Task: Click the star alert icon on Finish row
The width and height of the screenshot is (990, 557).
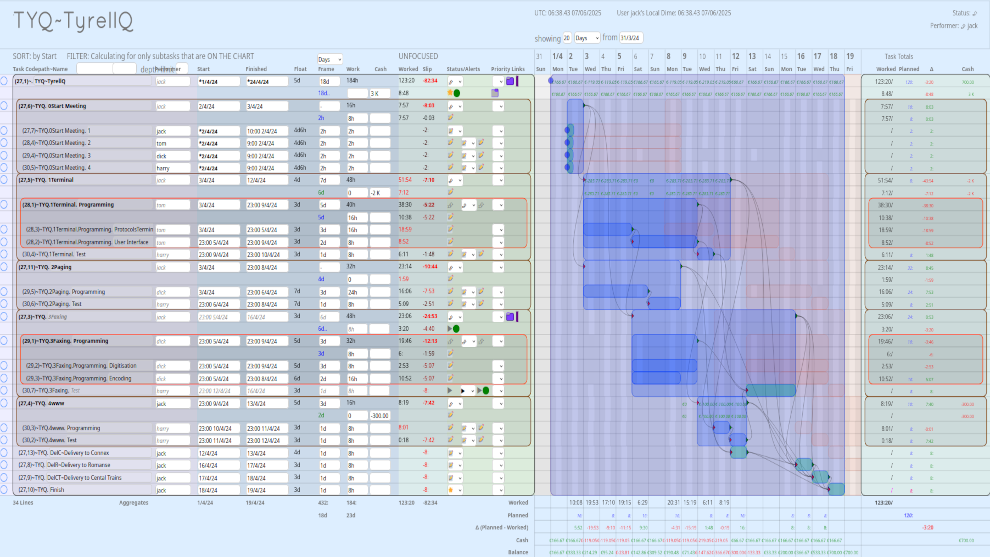Action: [451, 490]
